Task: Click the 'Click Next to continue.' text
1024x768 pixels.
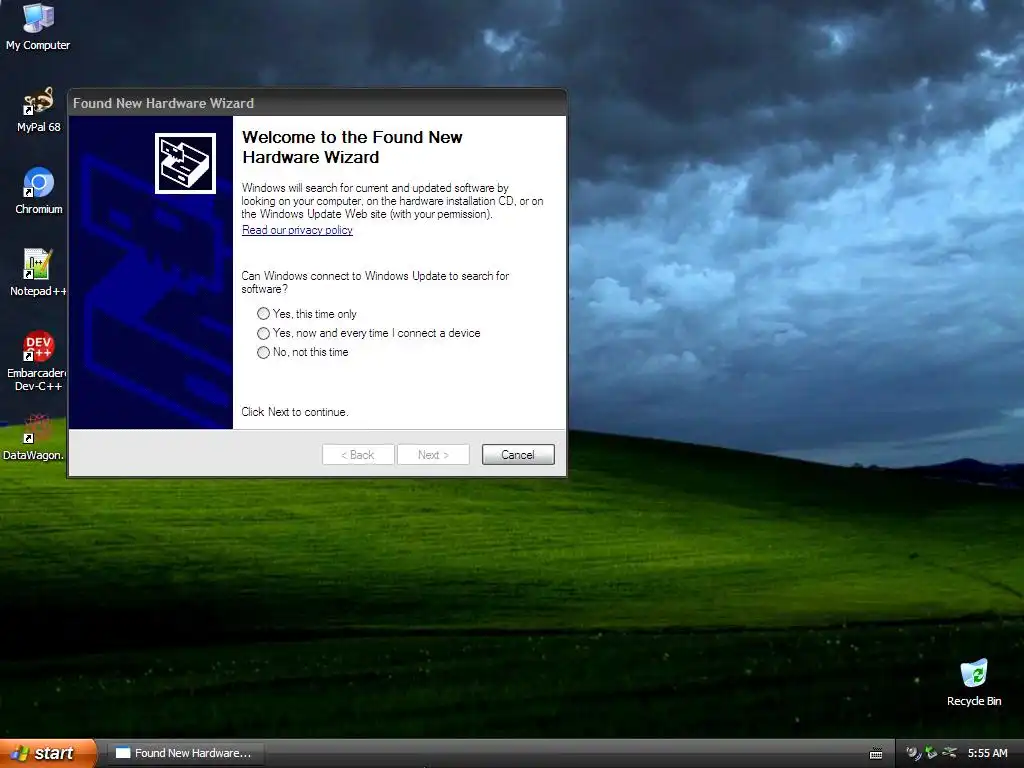Action: coord(295,412)
